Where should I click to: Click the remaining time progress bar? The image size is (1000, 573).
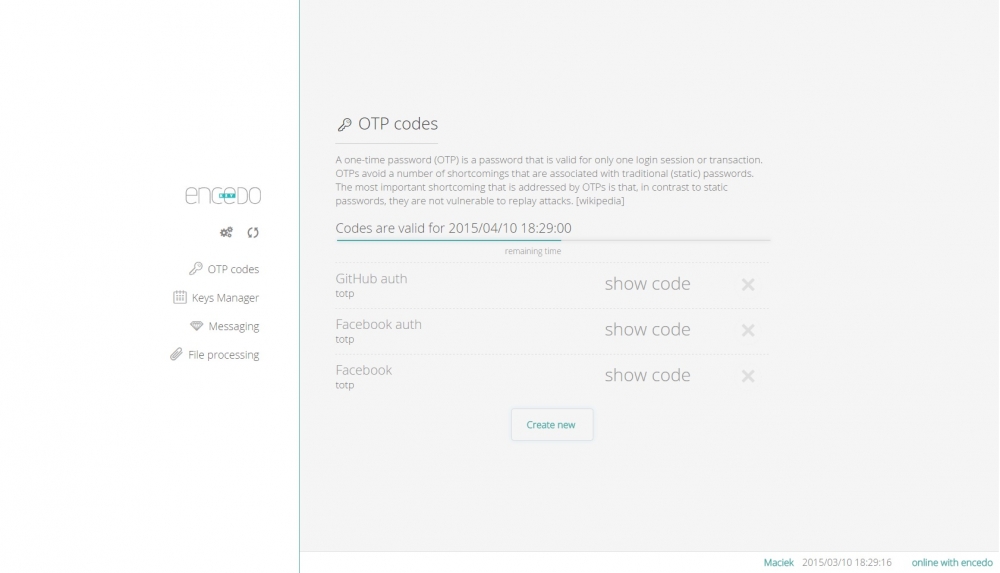point(553,241)
